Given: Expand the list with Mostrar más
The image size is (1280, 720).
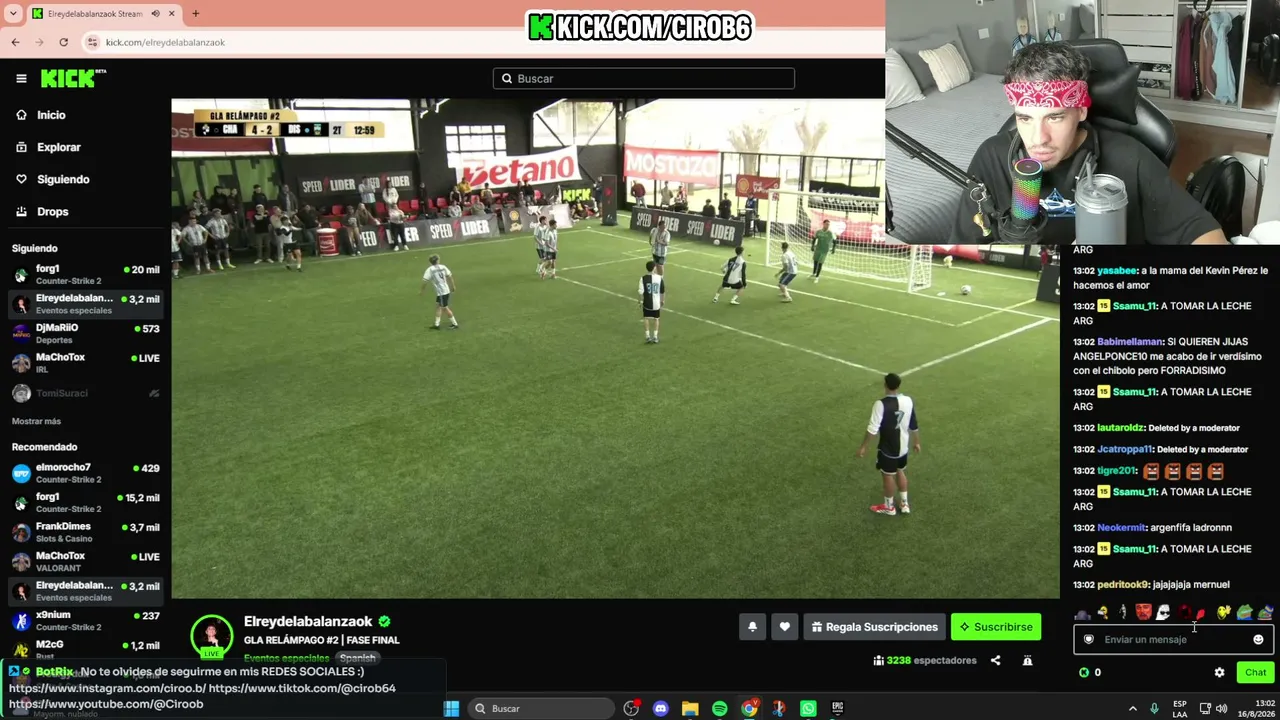Looking at the screenshot, I should coord(36,421).
